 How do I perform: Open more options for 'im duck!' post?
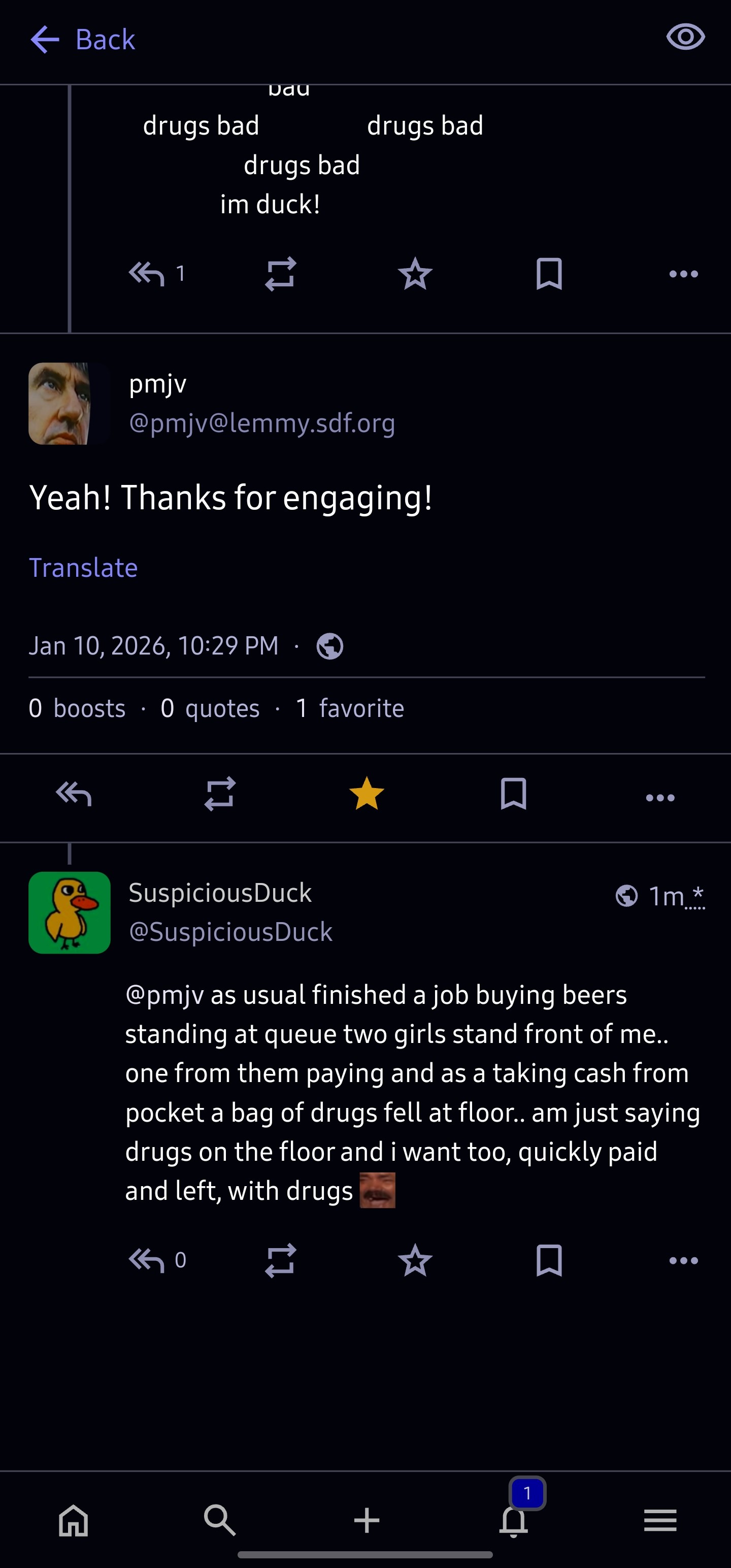point(683,274)
